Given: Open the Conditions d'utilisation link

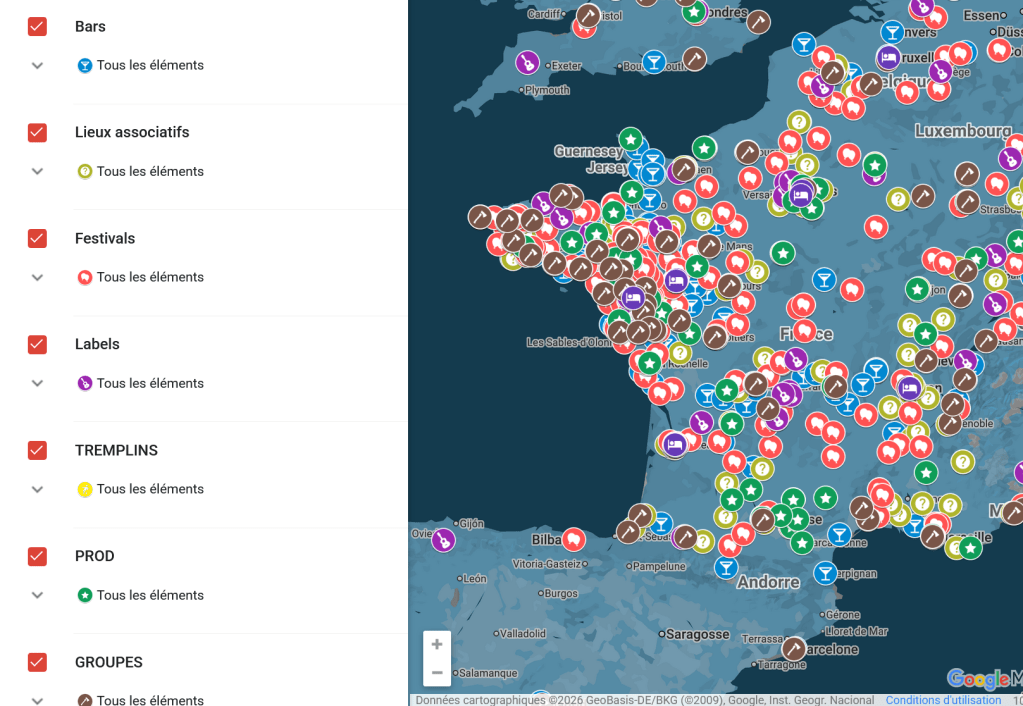Looking at the screenshot, I should tap(943, 699).
